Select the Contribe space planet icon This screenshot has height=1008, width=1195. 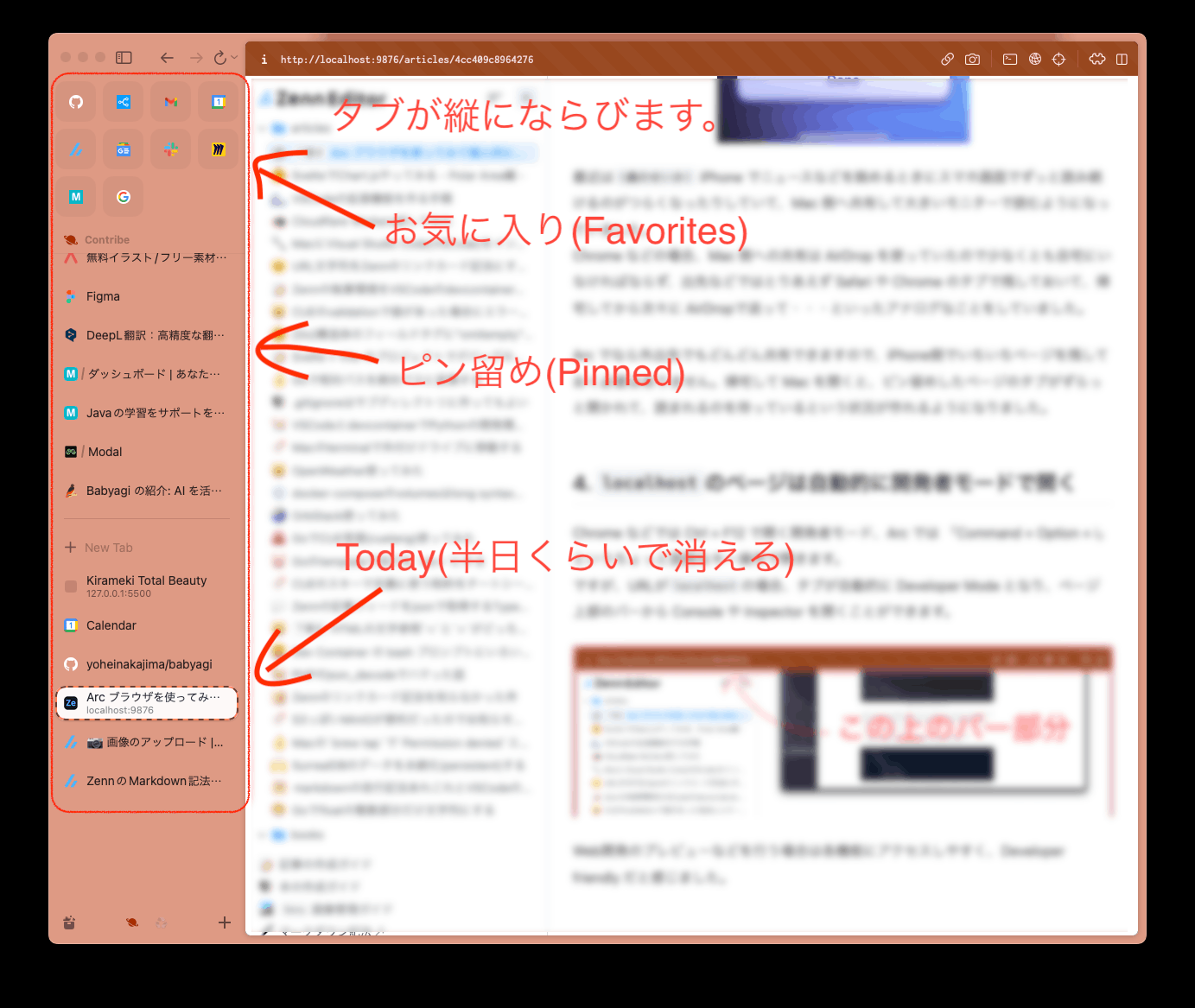tap(132, 922)
